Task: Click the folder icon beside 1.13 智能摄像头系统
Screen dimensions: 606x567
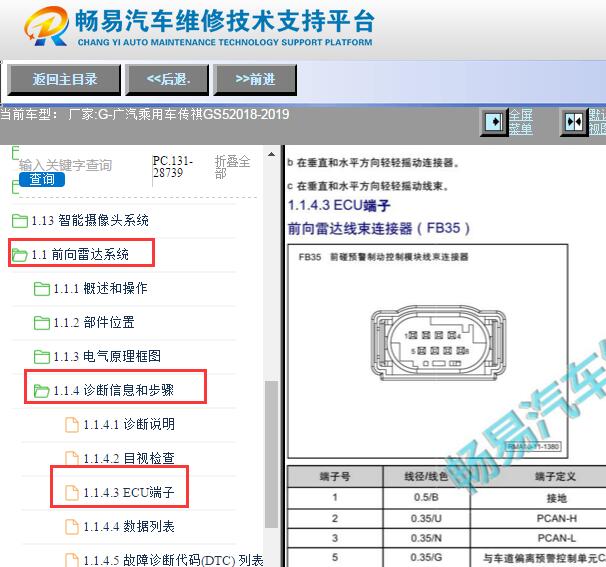Action: coord(20,221)
